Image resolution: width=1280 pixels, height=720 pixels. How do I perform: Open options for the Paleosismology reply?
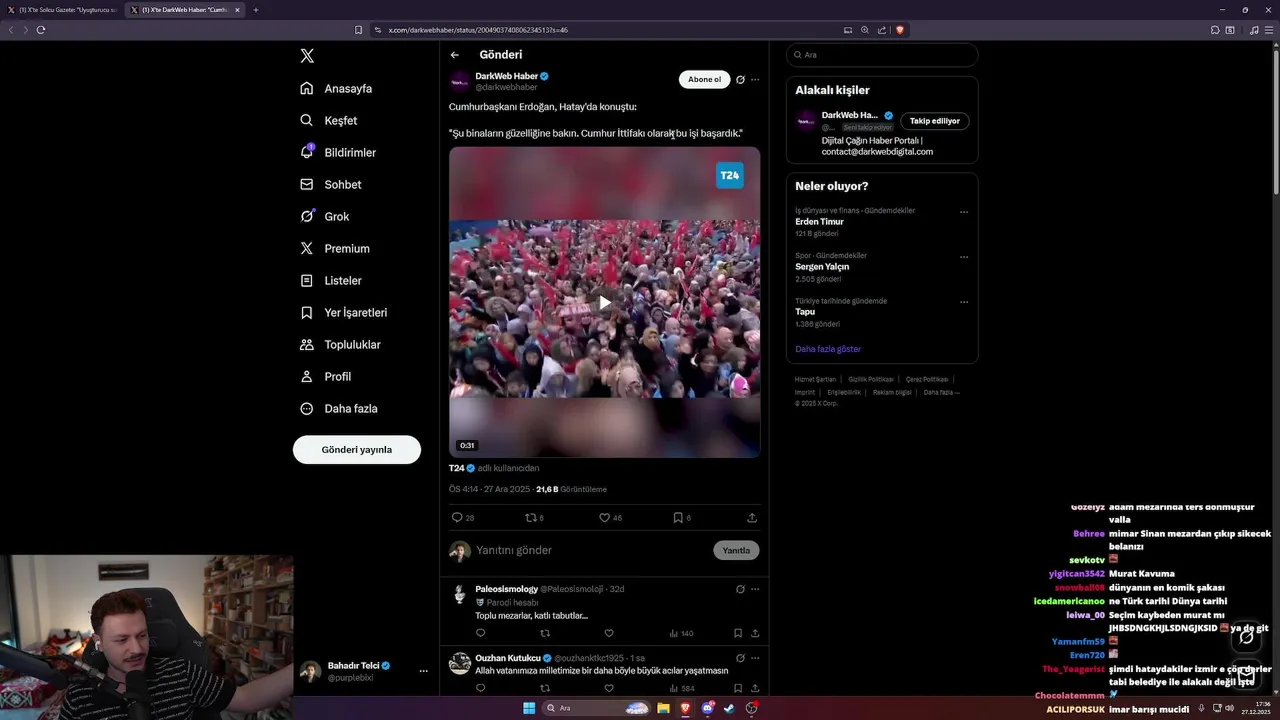(x=755, y=589)
